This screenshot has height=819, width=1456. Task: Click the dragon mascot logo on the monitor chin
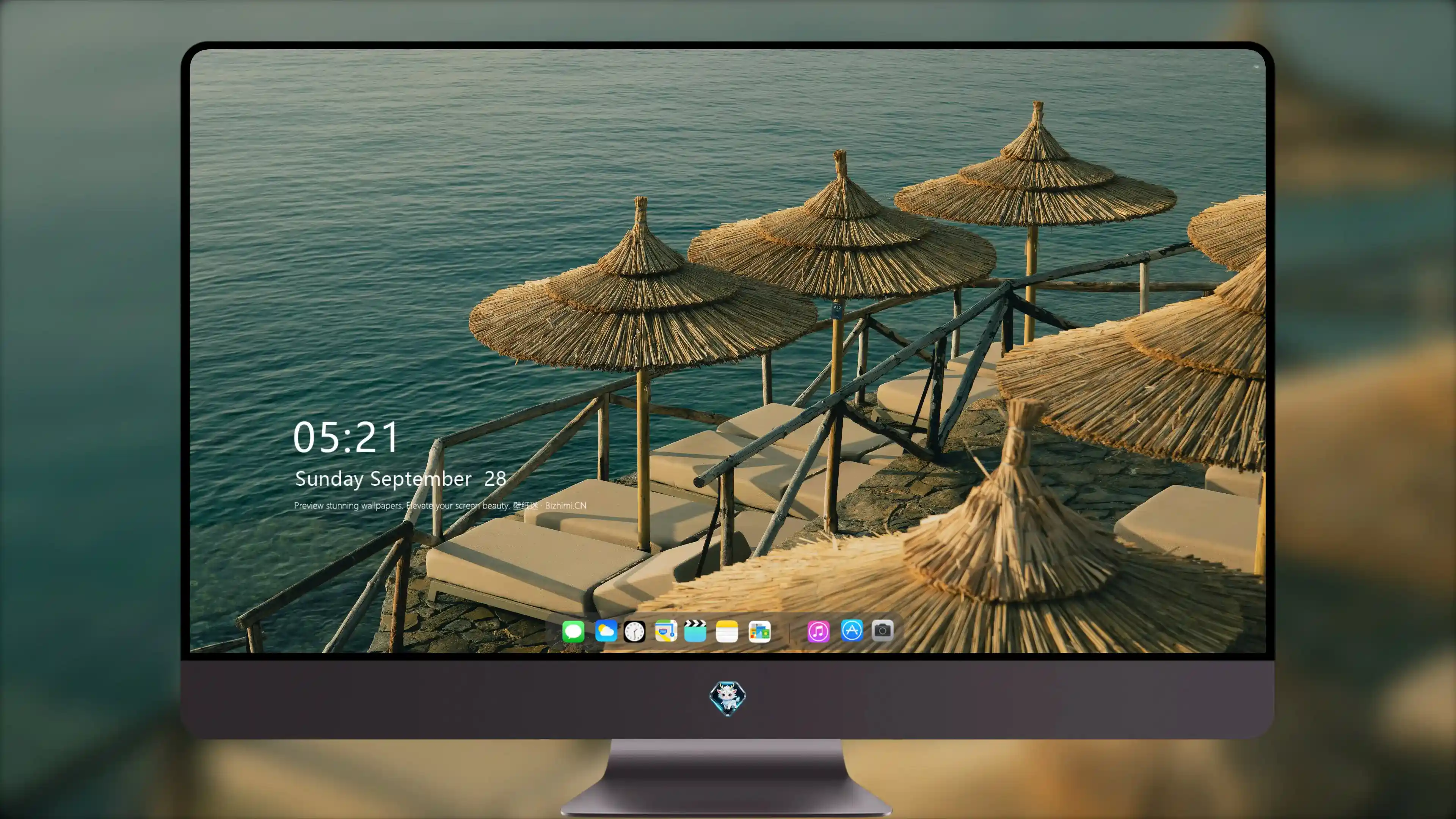[x=728, y=698]
